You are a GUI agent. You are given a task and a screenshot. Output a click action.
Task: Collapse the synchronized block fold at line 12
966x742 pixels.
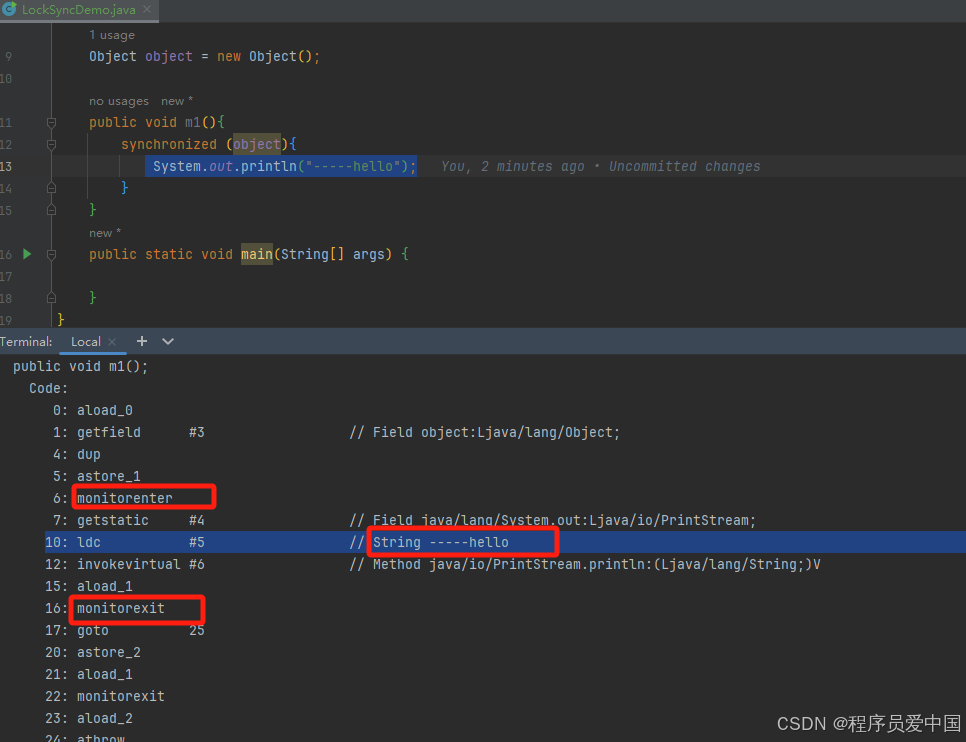click(x=52, y=145)
